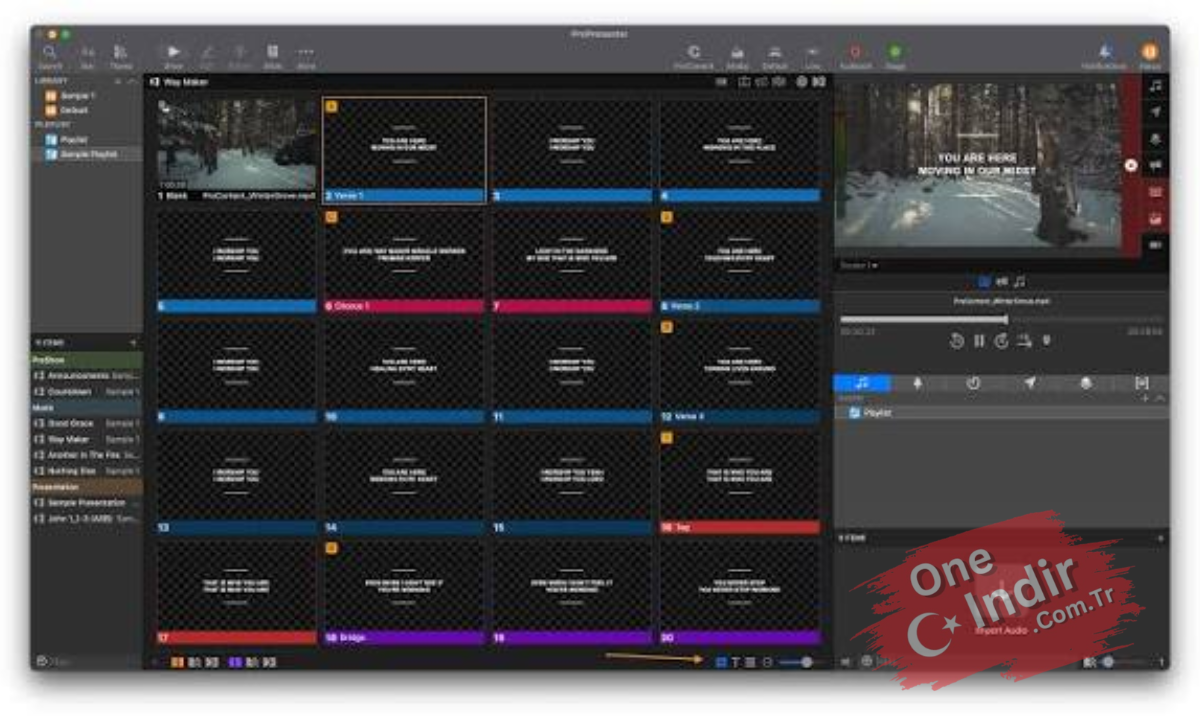Switch to the slide grid view icon
The width and height of the screenshot is (1200, 720).
pyautogui.click(x=721, y=662)
